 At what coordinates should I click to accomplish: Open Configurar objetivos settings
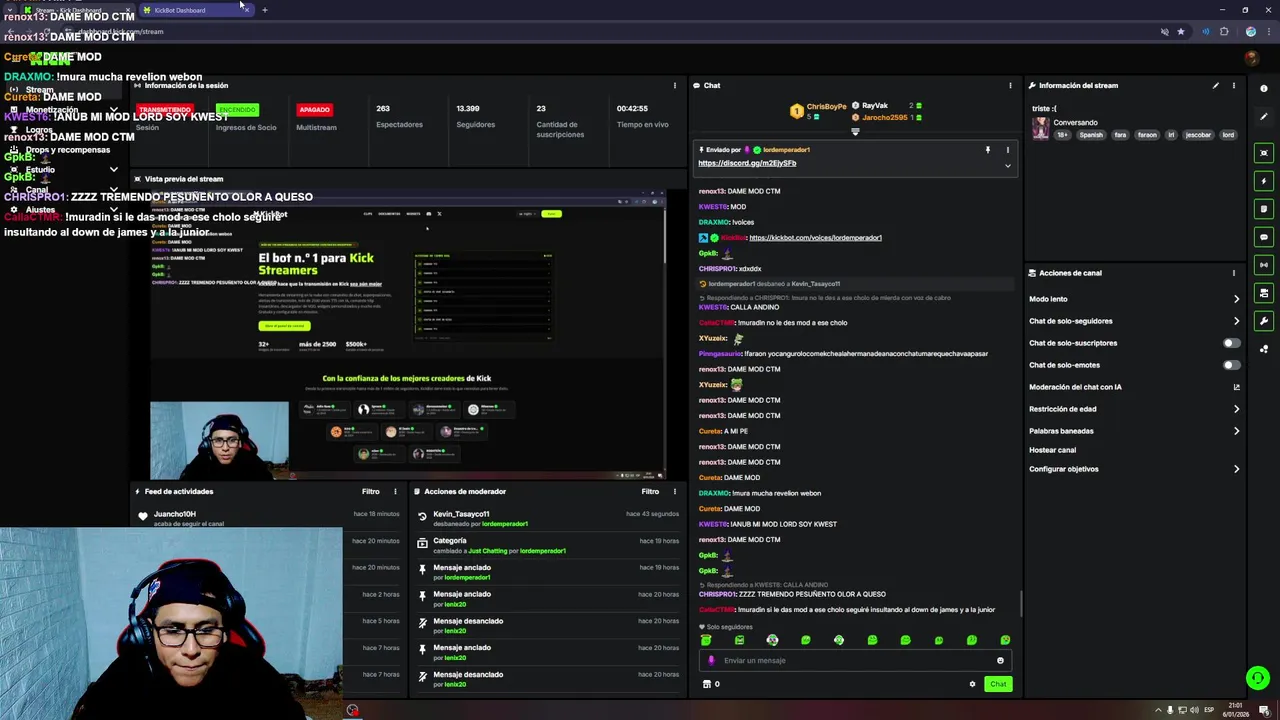click(1134, 469)
